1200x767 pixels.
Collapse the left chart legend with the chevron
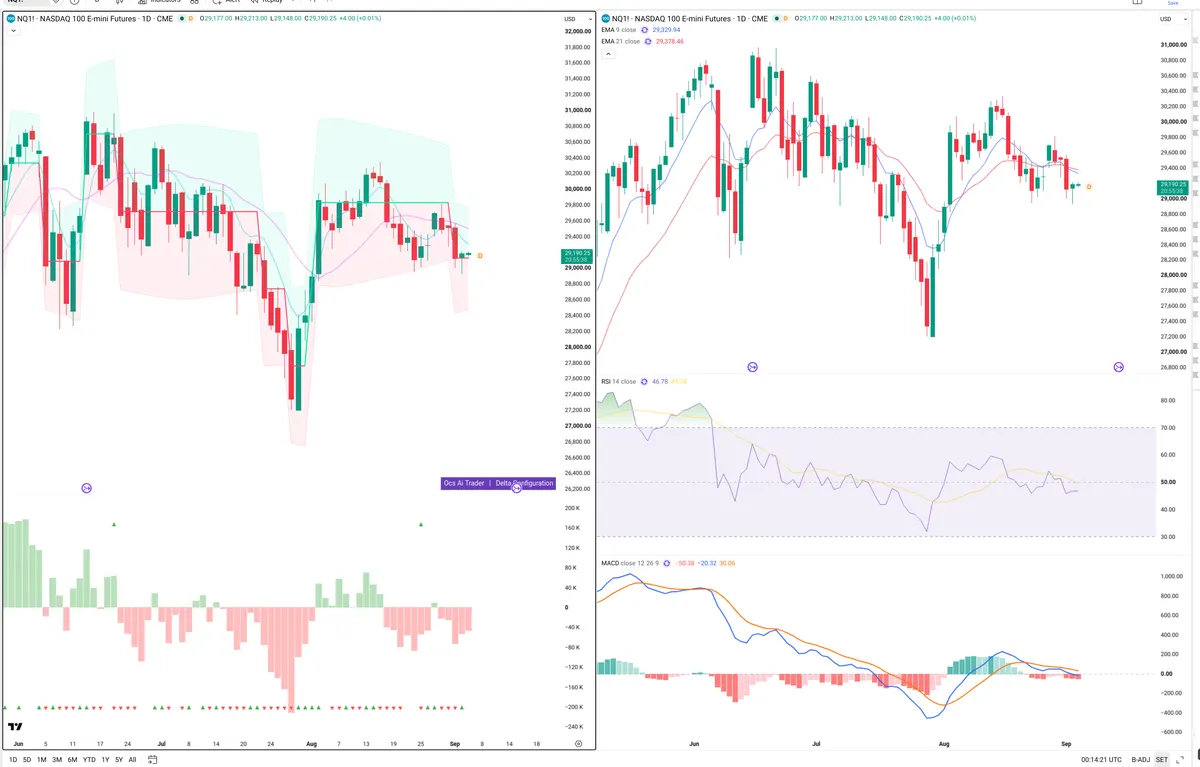[x=12, y=31]
